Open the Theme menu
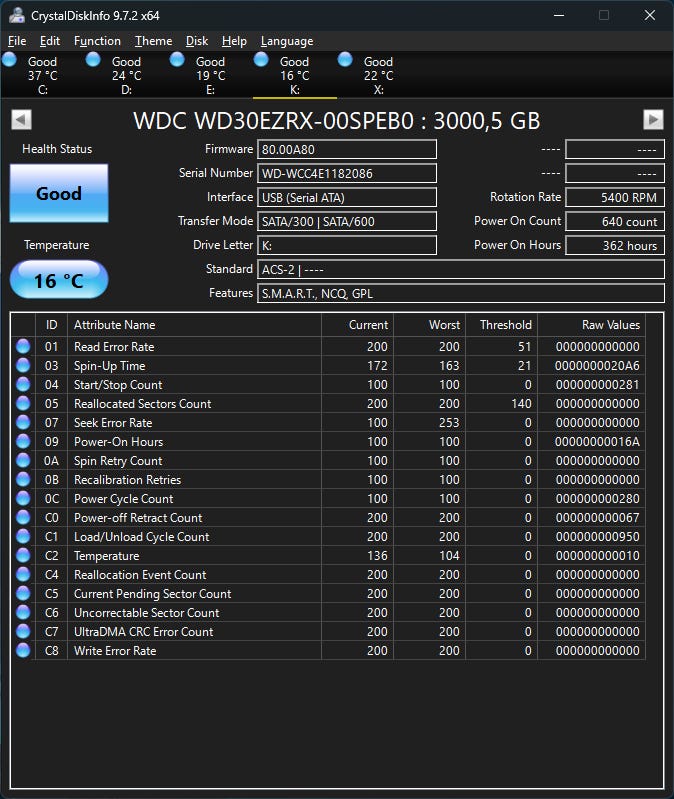The height and width of the screenshot is (799, 674). coord(153,41)
